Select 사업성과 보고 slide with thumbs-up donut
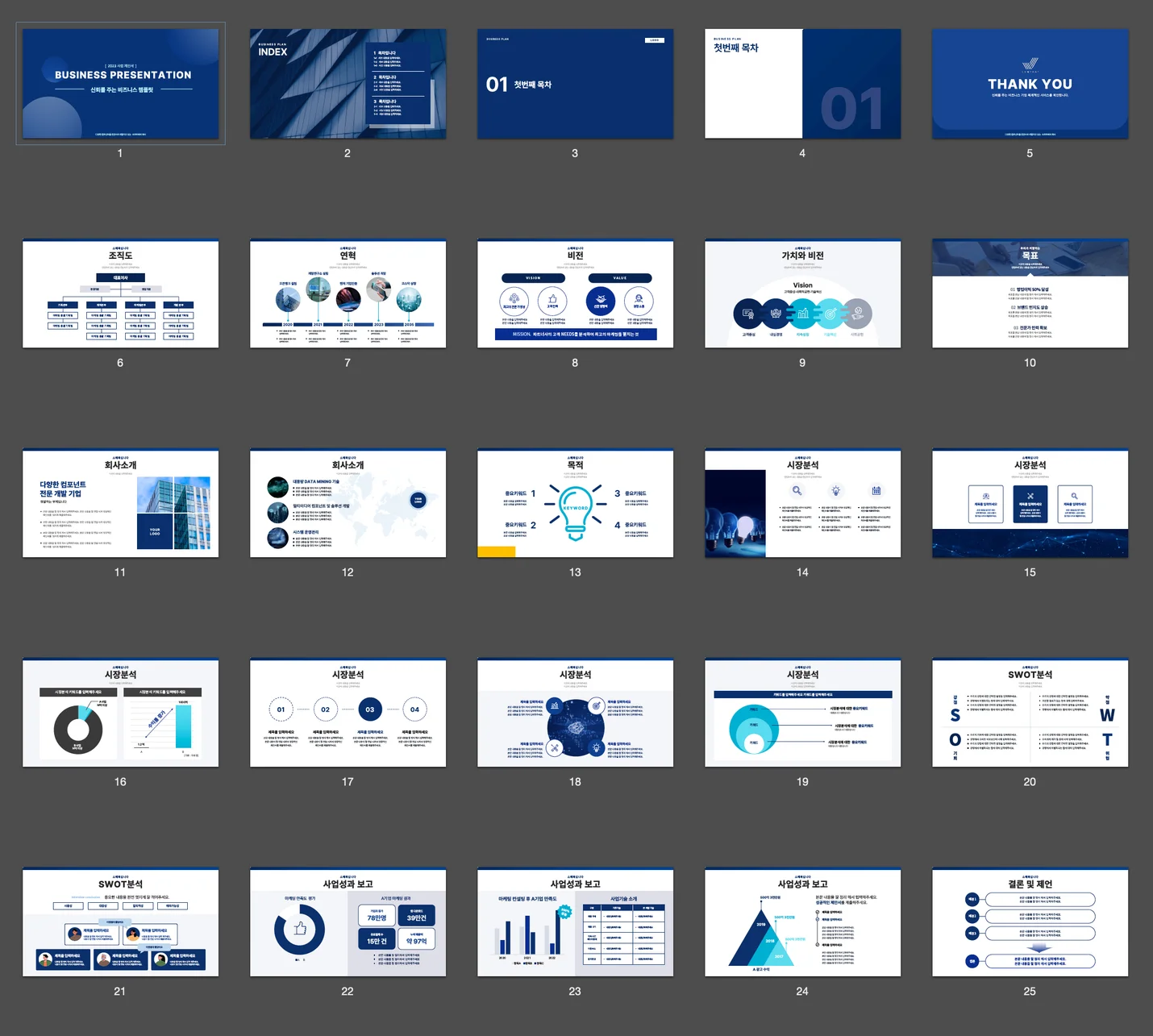Screen dimensions: 1153x1036 tap(348, 922)
